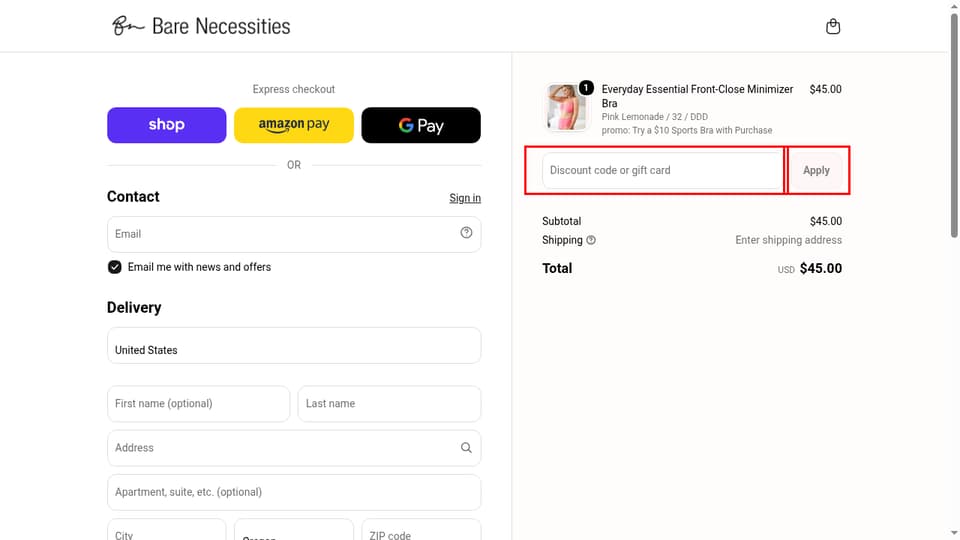Focus the Discount code or gift card field
The height and width of the screenshot is (540, 960).
[x=662, y=170]
